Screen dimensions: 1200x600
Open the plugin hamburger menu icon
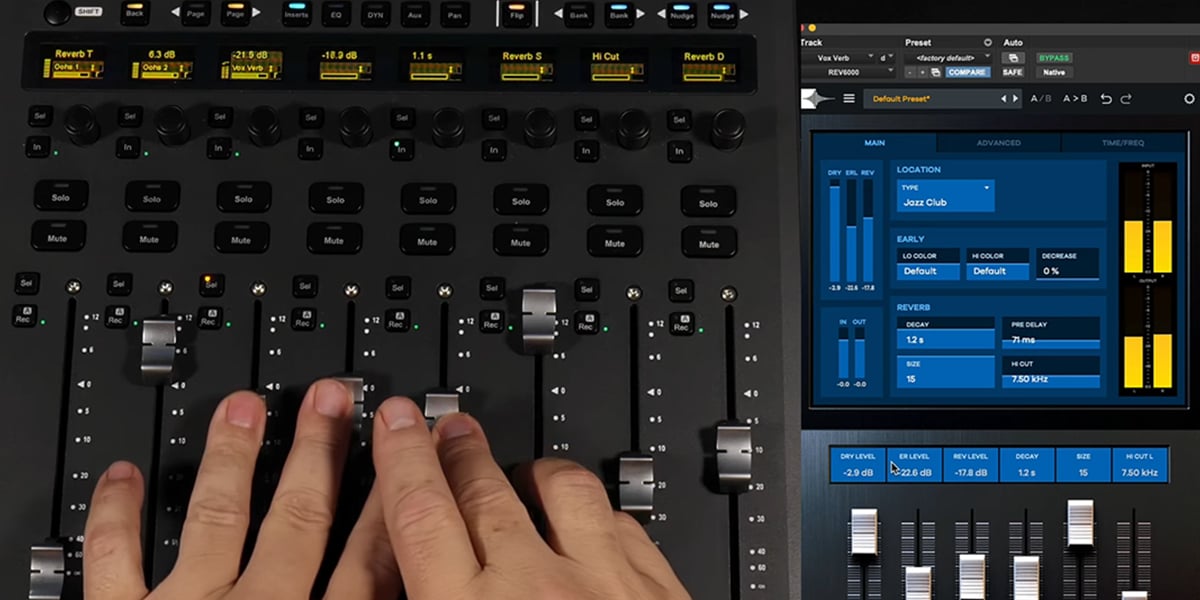click(849, 98)
